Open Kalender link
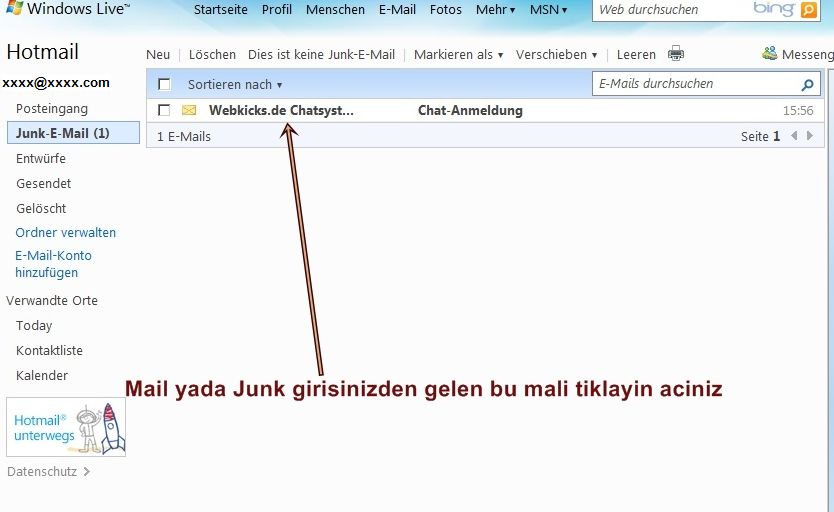Screen dimensions: 834x512 pyautogui.click(x=42, y=375)
